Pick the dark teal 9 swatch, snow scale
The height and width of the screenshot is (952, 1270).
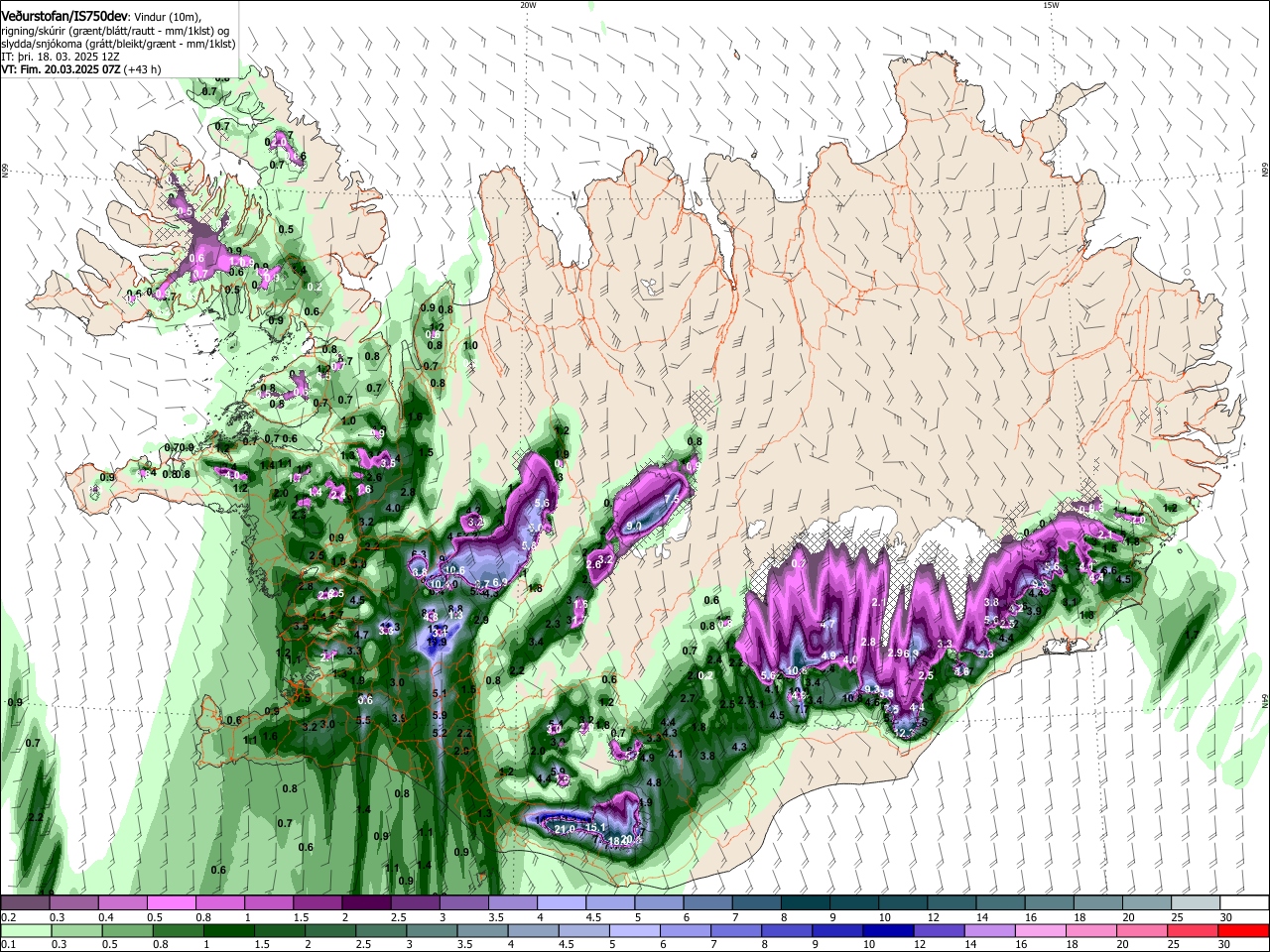coord(853,903)
